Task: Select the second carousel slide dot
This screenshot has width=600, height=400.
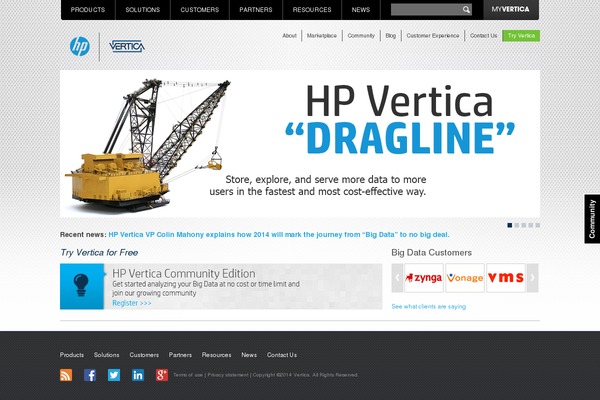Action: 517,225
